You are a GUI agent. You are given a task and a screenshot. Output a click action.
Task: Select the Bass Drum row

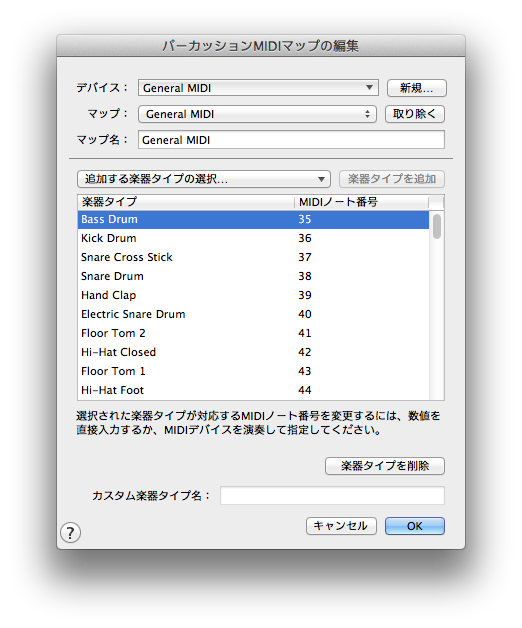253,219
